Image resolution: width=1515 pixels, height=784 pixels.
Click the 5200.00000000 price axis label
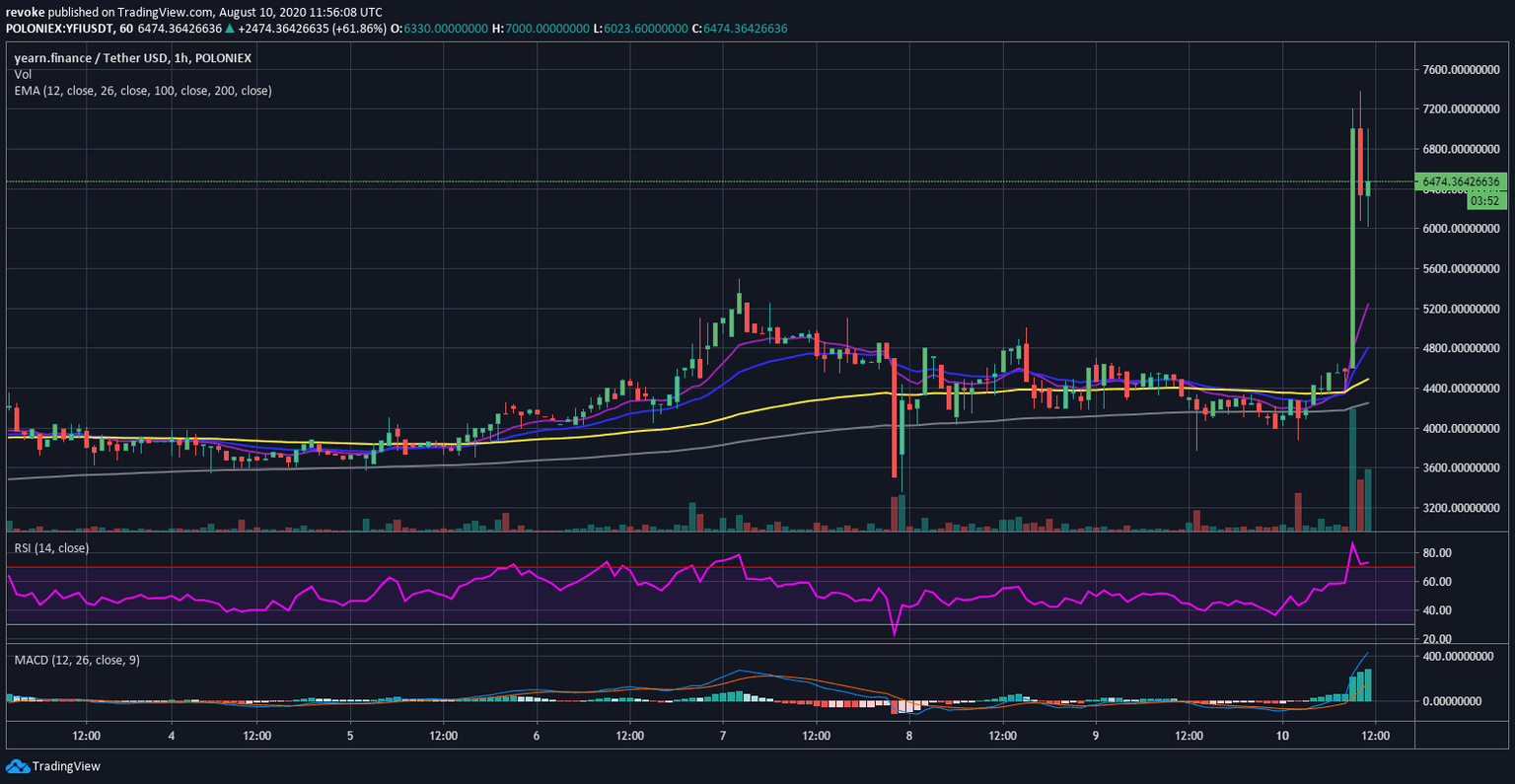pos(1460,310)
